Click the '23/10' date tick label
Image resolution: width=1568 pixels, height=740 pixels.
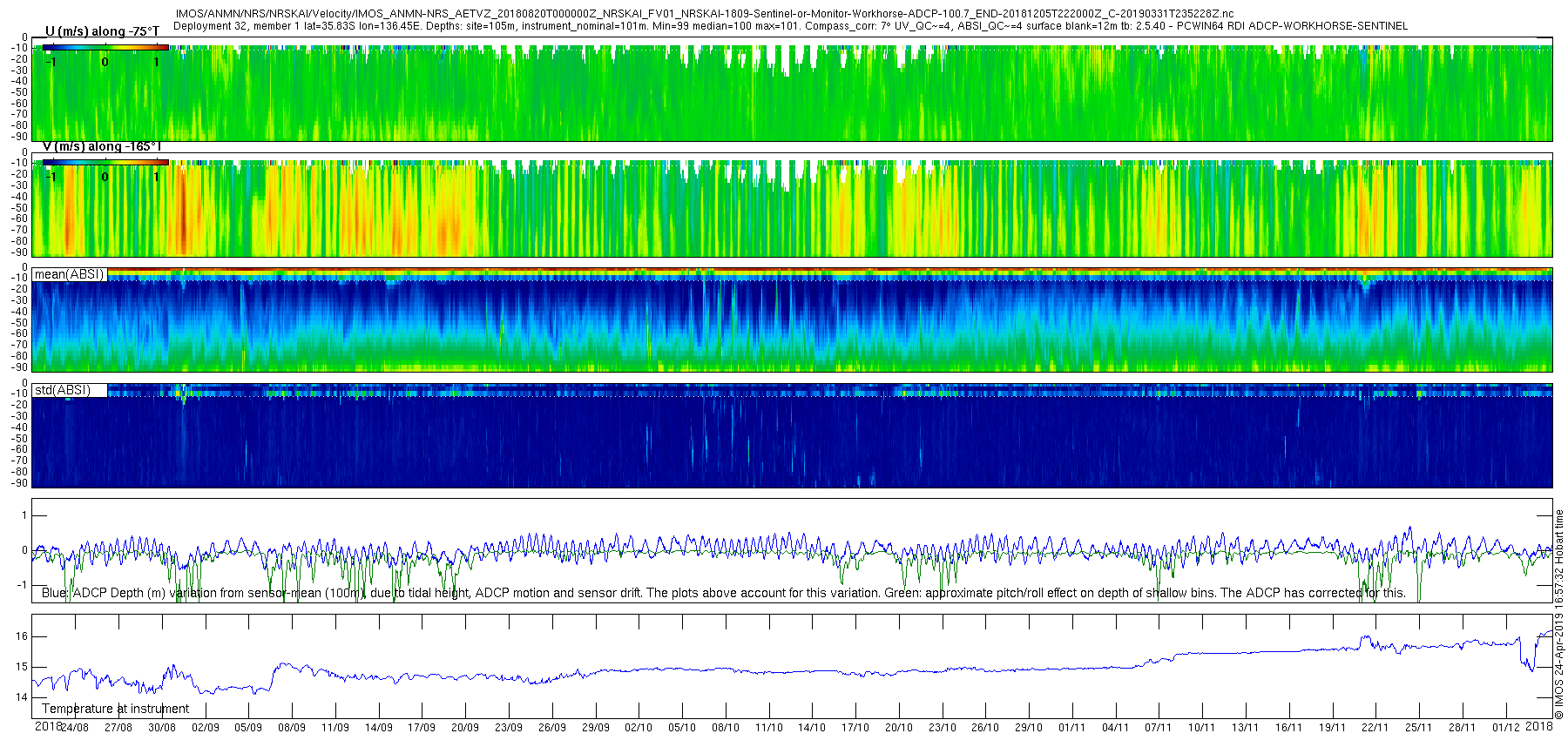point(943,728)
